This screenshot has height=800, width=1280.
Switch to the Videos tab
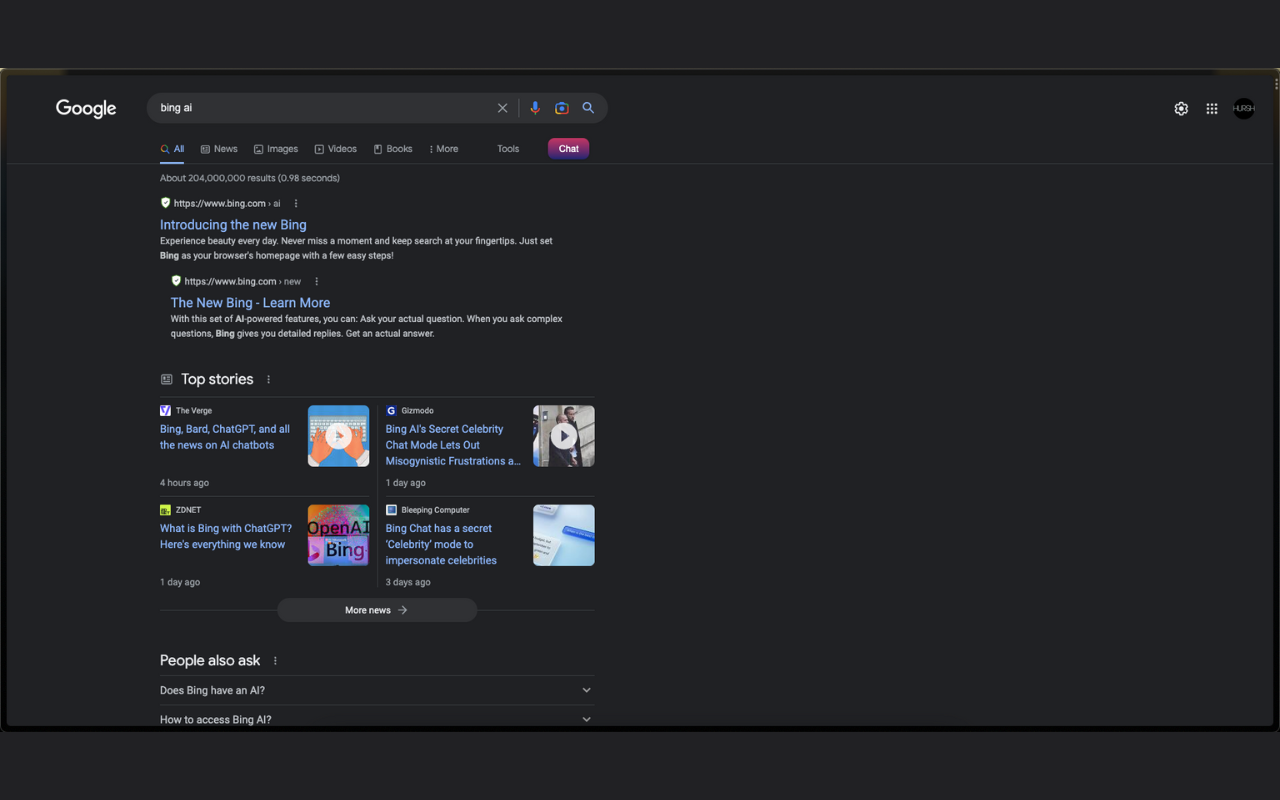pos(336,149)
